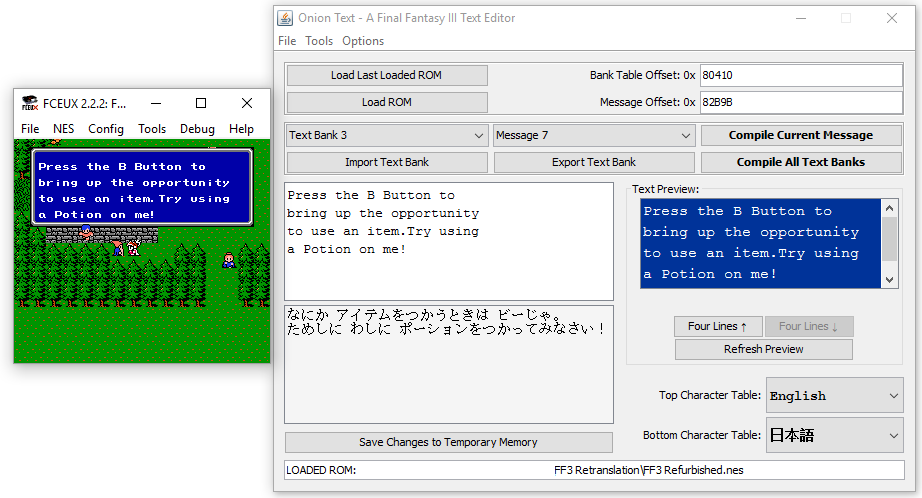Click the Export Text Bank button
Viewport: 922px width, 498px height.
click(x=594, y=162)
